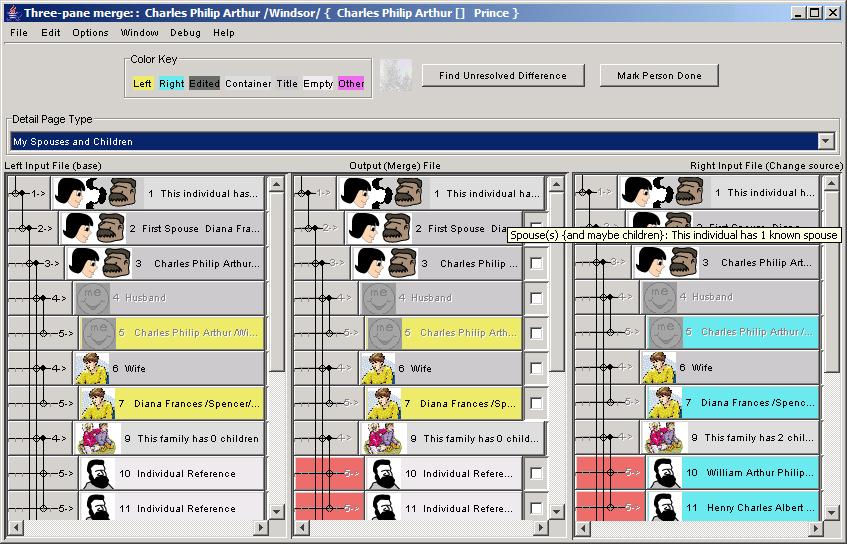Expand the 1-> tree node in left pane

[x=17, y=193]
